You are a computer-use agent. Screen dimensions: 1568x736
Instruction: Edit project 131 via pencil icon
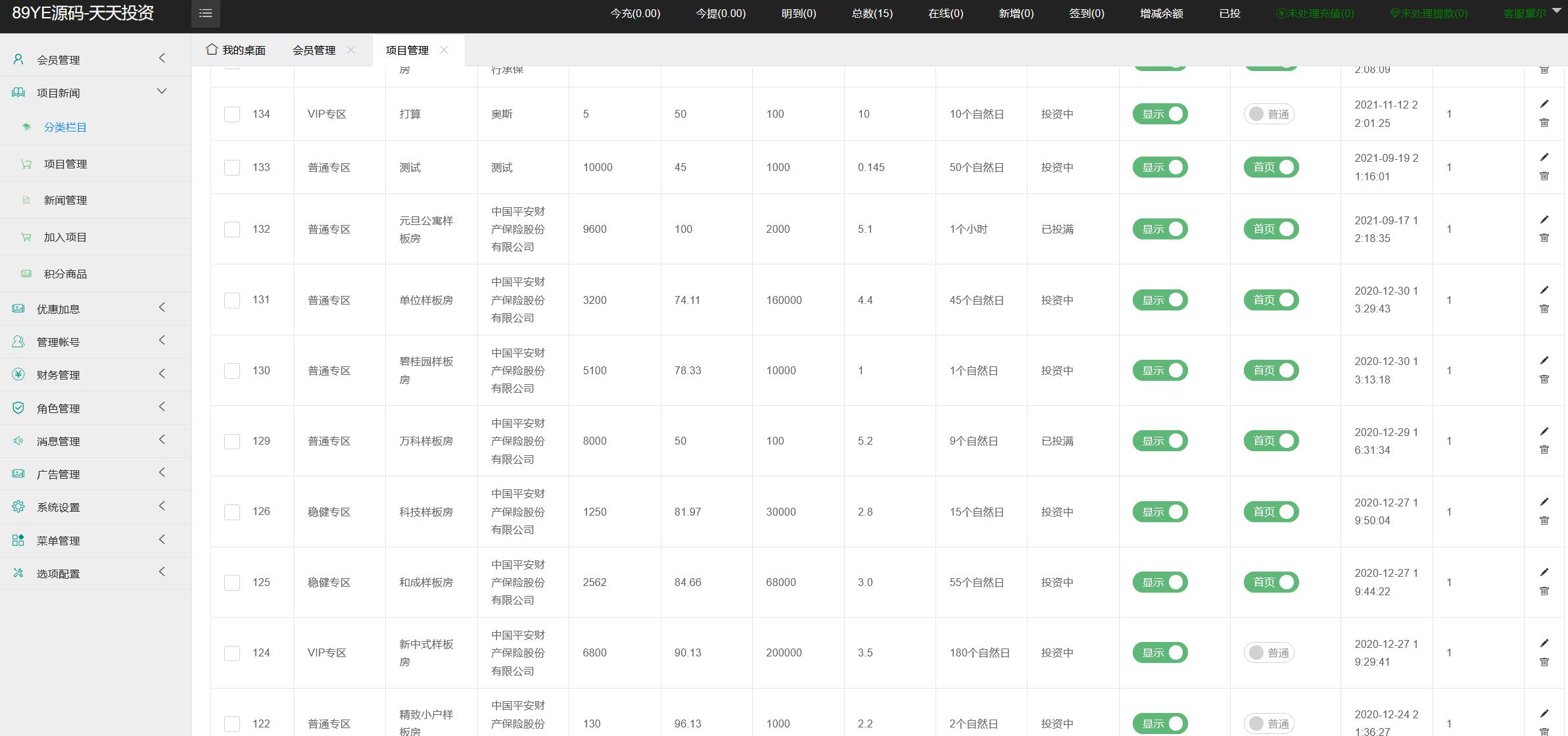1544,290
